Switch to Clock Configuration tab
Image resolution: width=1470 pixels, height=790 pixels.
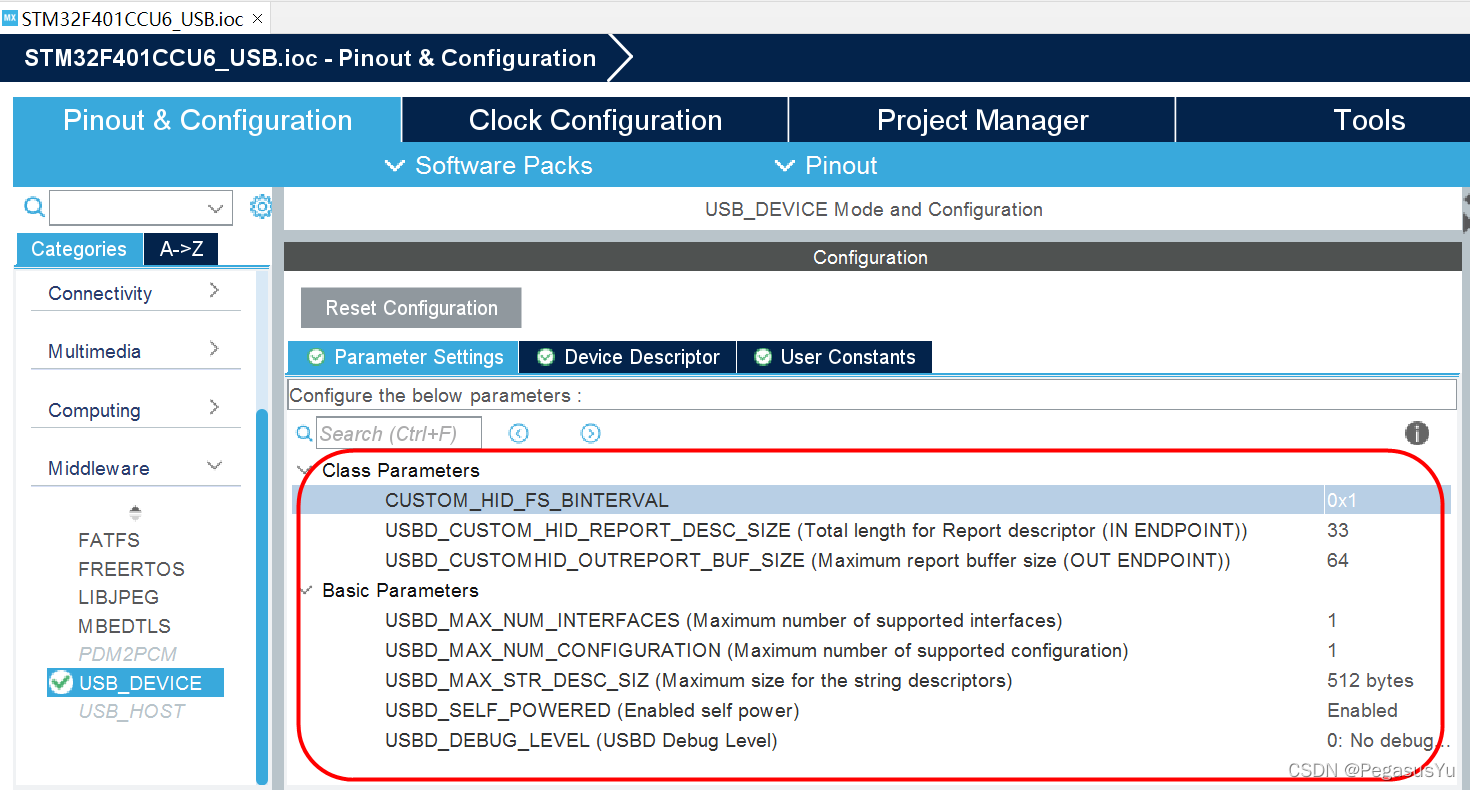pos(595,120)
